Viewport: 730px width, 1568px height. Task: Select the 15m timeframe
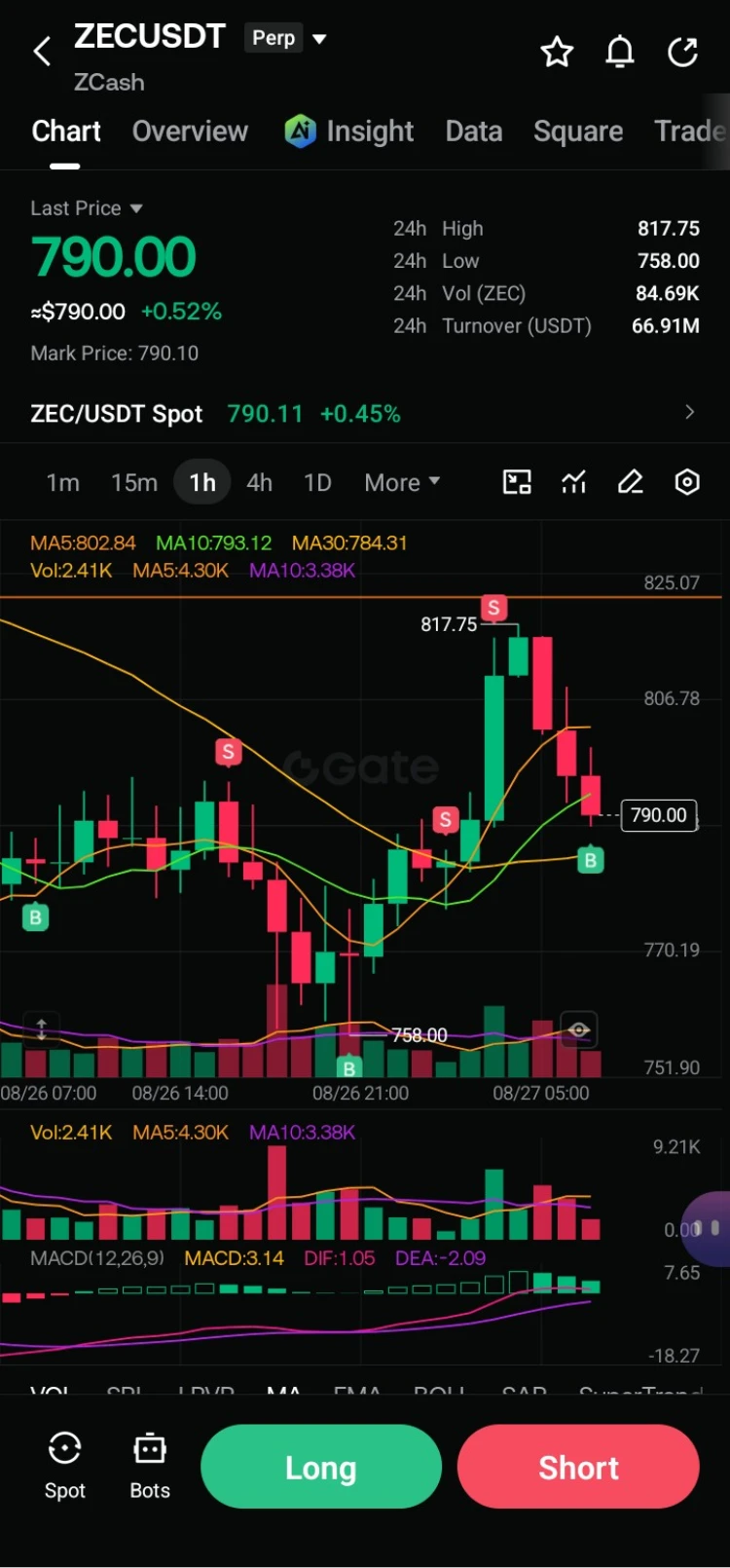click(134, 482)
